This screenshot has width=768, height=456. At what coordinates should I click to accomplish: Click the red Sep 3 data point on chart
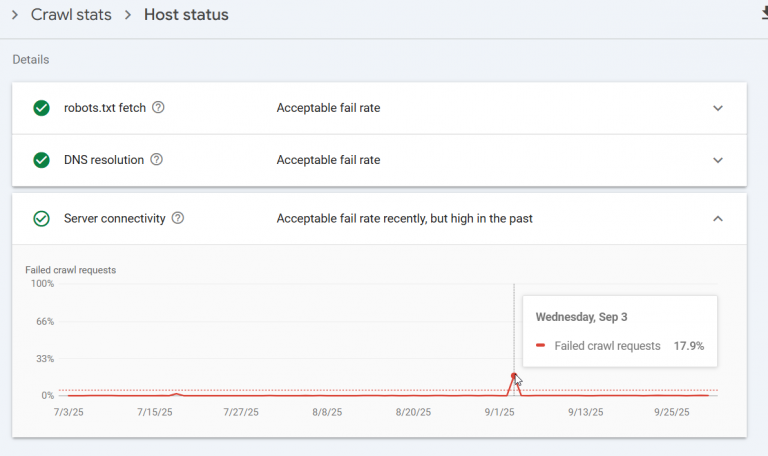pos(514,376)
